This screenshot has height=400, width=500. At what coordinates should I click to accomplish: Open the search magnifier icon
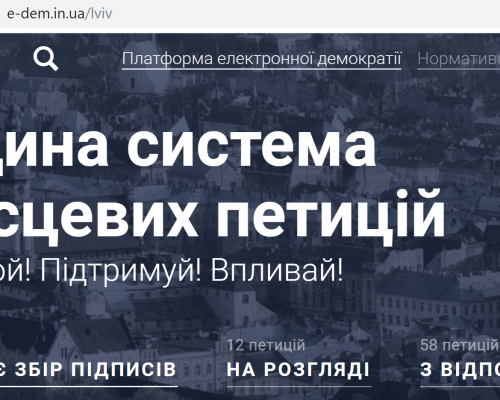point(46,58)
